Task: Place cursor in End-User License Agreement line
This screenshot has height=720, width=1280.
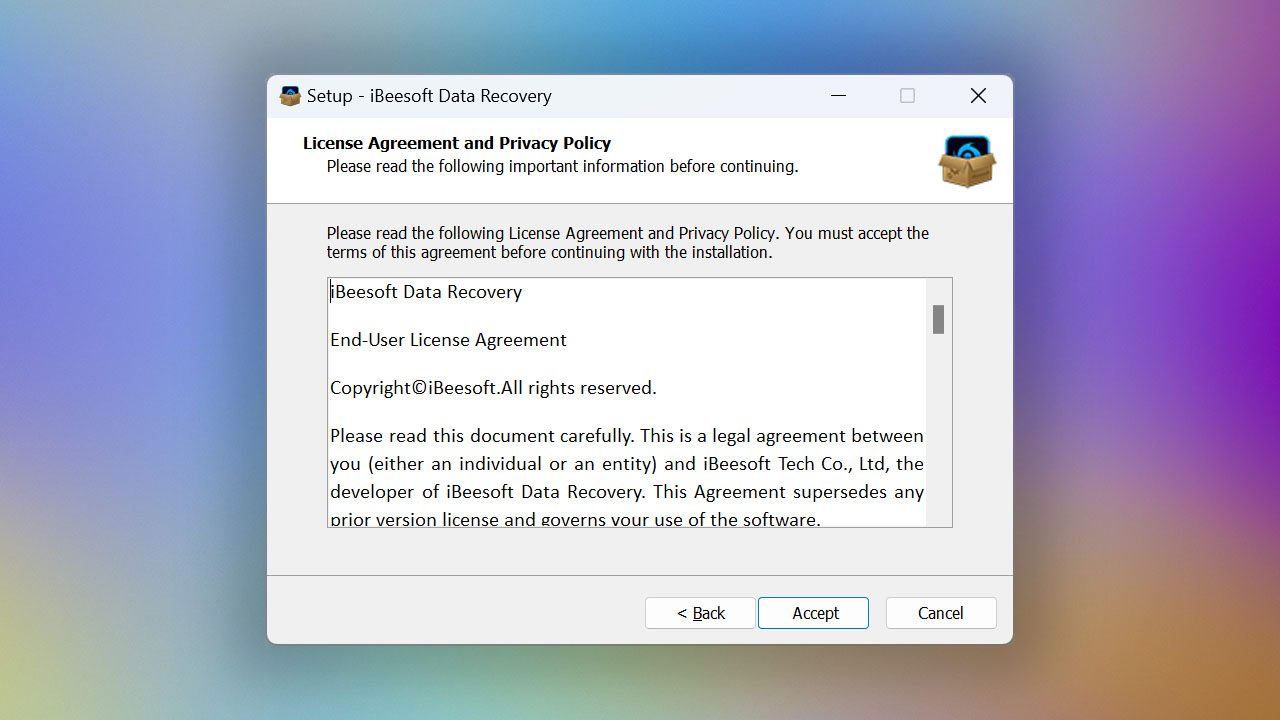Action: (448, 340)
